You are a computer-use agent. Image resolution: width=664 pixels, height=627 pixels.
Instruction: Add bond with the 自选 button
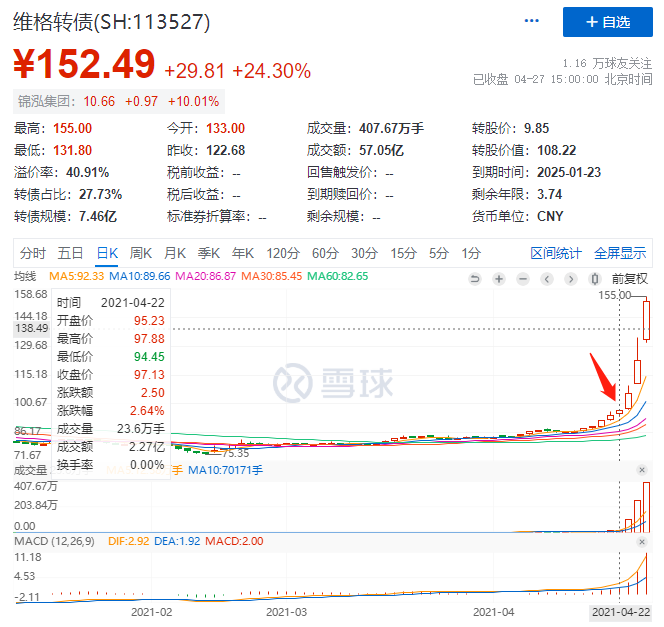point(608,22)
